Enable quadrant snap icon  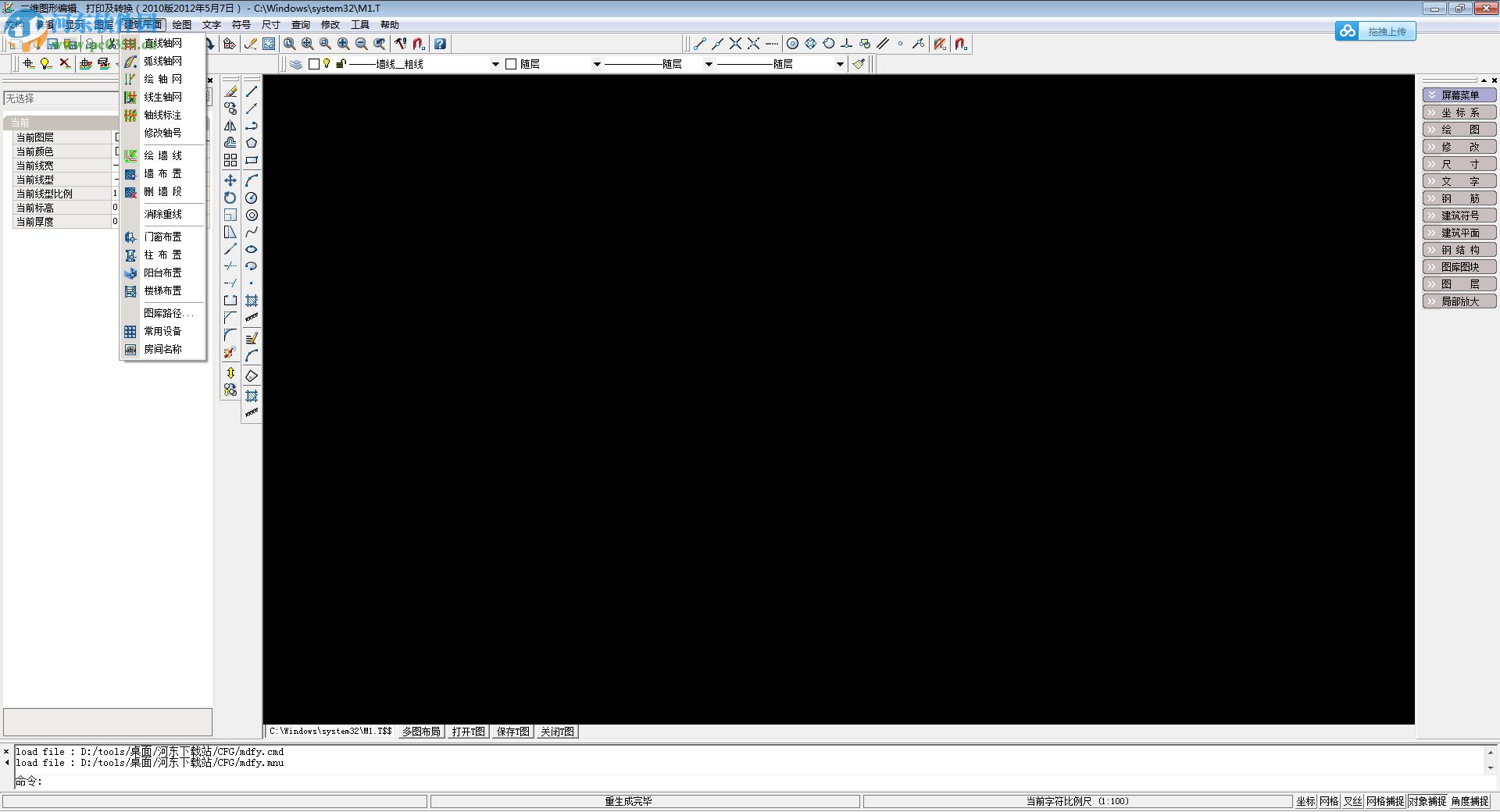coord(810,44)
